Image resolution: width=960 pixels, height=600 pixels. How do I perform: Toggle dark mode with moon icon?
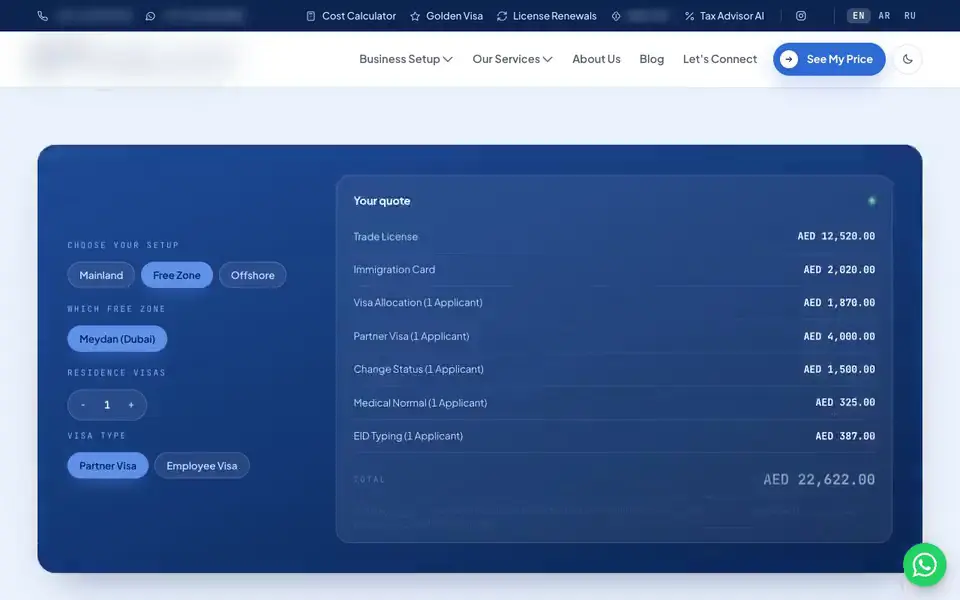coord(907,59)
